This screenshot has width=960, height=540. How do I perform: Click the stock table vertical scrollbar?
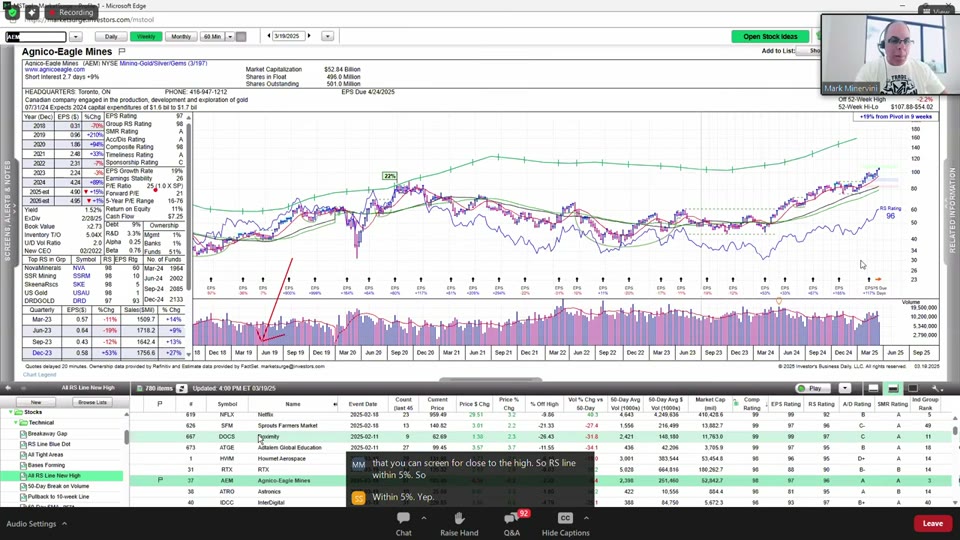coord(955,430)
